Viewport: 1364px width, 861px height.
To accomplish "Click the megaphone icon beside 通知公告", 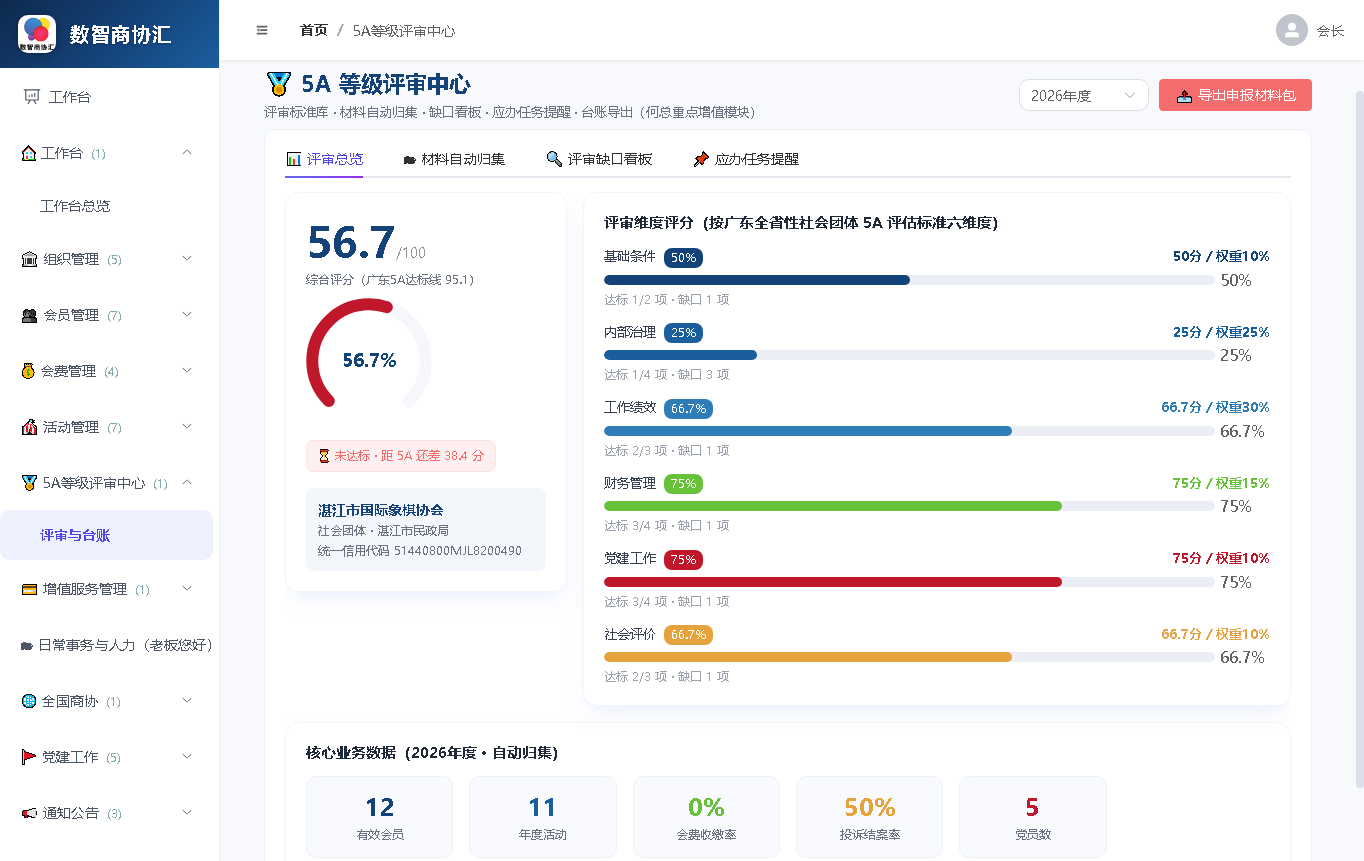I will click(x=29, y=813).
